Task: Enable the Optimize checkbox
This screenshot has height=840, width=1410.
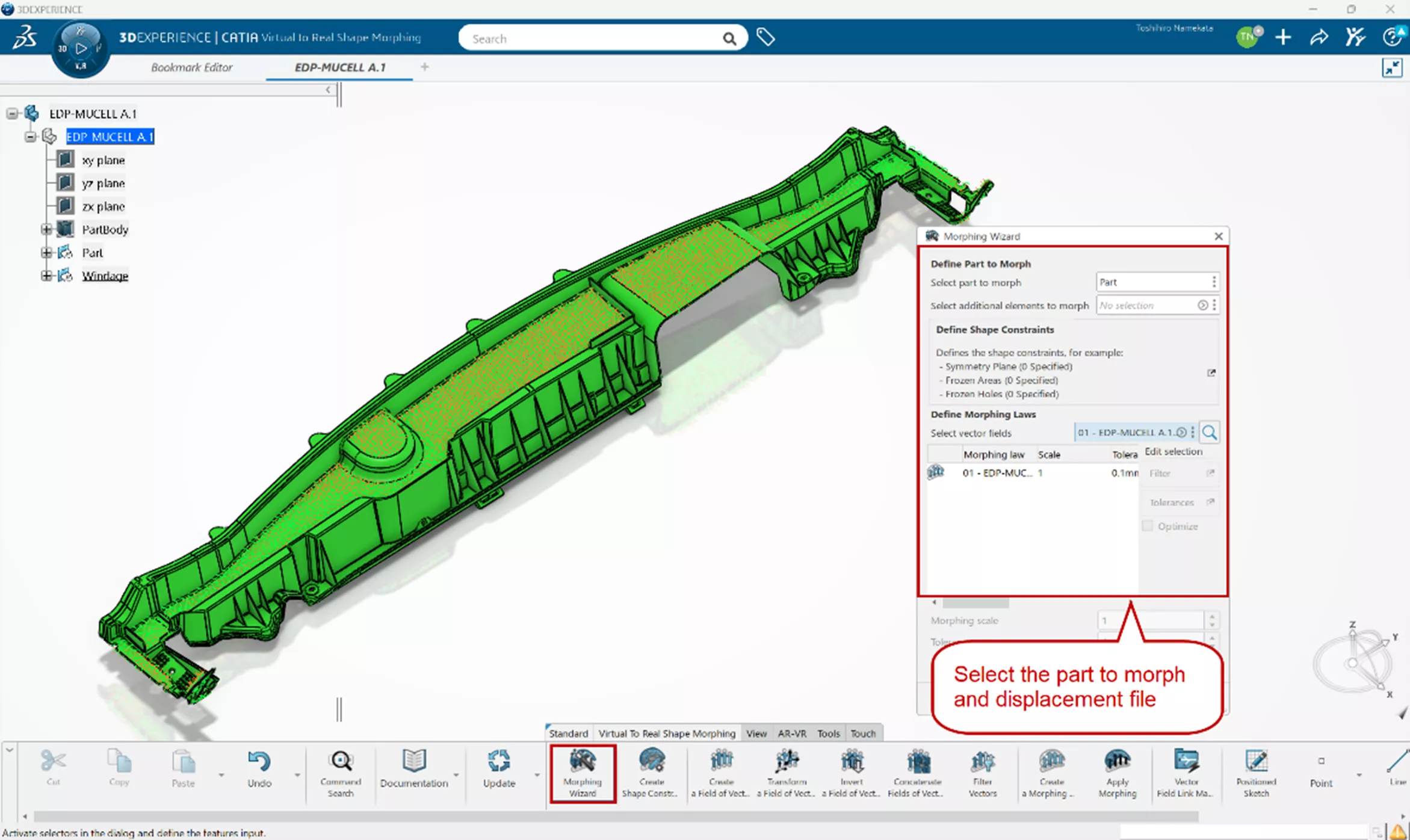Action: point(1148,527)
